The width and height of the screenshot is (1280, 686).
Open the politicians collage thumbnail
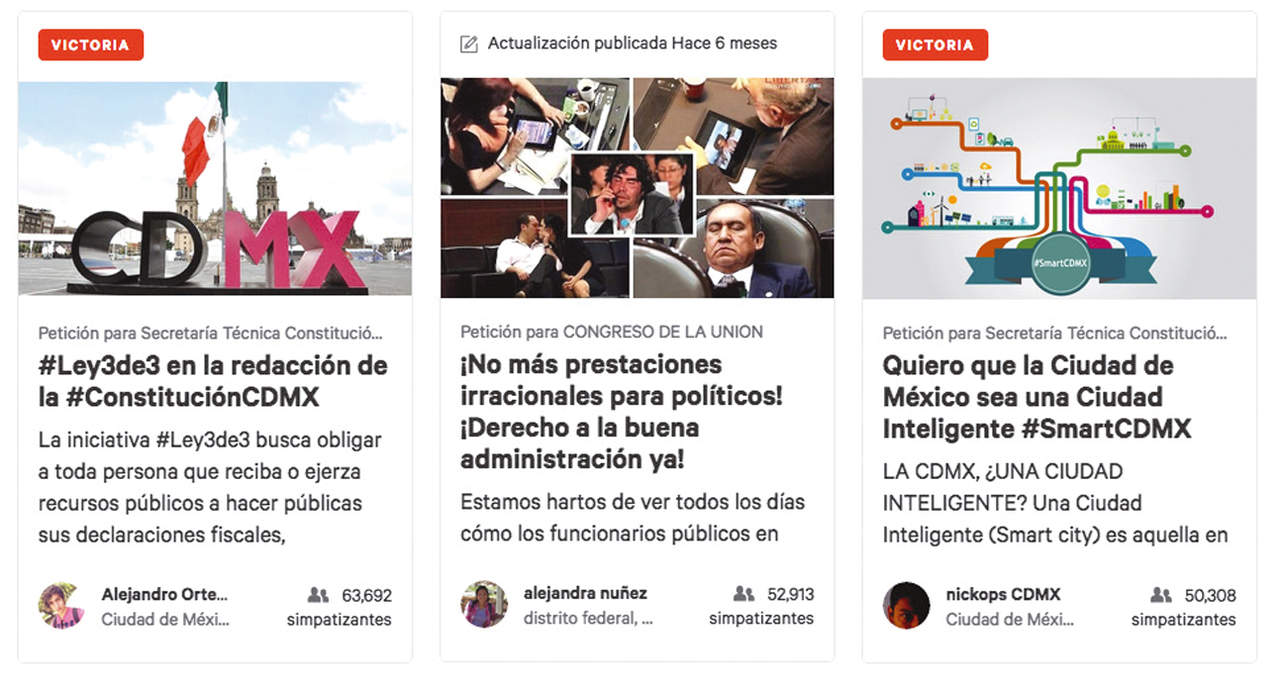click(637, 188)
